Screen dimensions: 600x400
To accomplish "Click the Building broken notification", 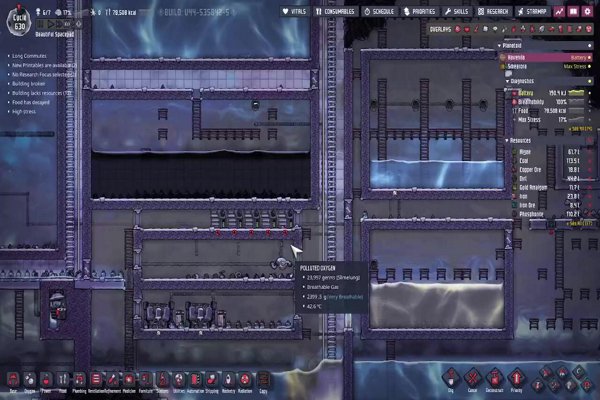I will 28,84.
